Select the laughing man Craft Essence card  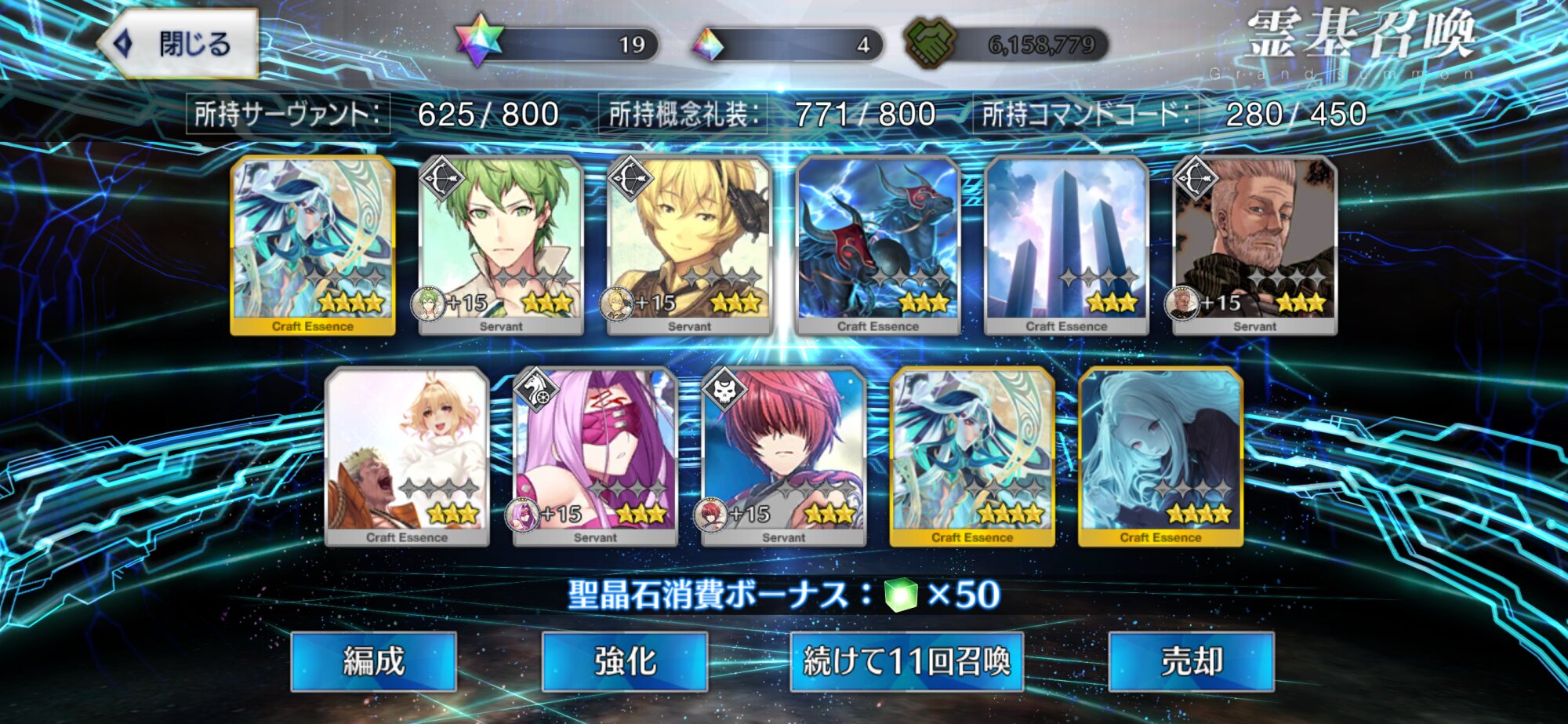407,457
